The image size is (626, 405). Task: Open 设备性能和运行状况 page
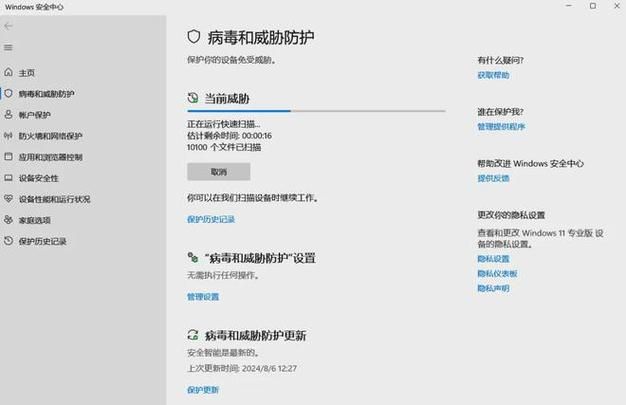pos(54,199)
